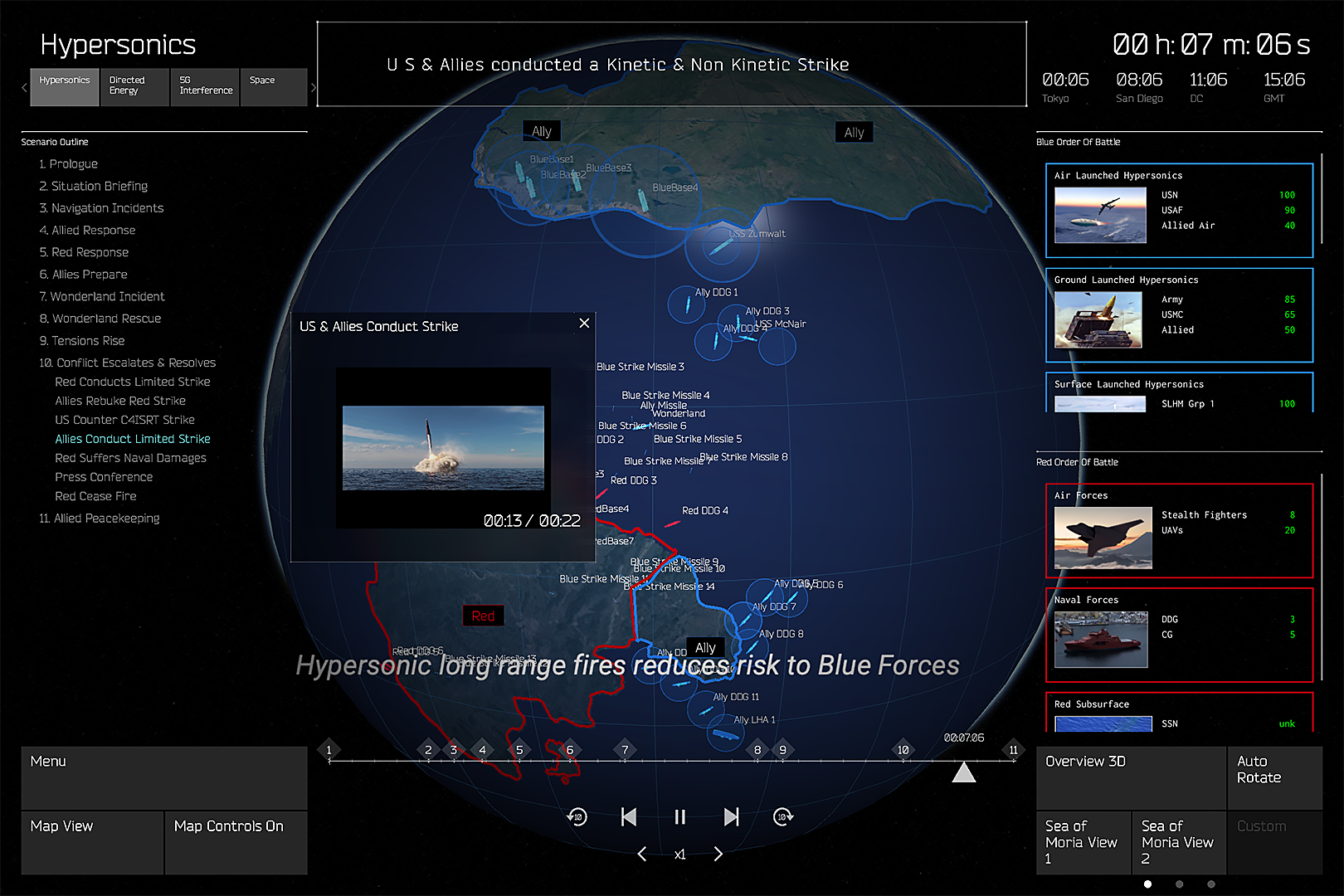
Task: Open the Directed Energy tab
Action: tap(134, 87)
